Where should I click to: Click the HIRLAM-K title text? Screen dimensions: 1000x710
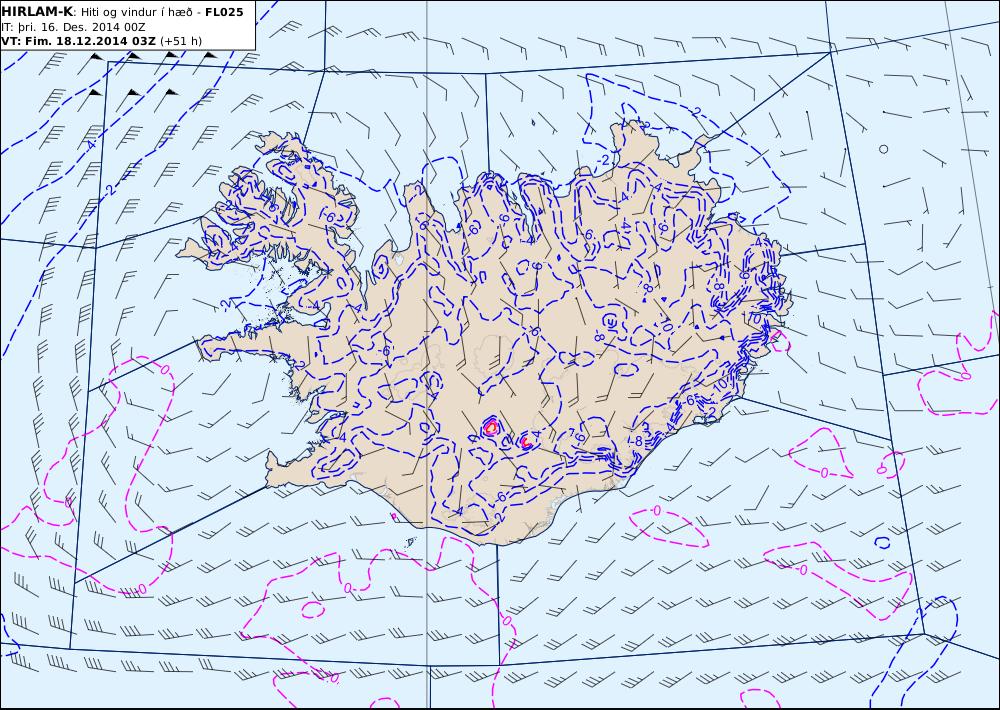click(38, 12)
